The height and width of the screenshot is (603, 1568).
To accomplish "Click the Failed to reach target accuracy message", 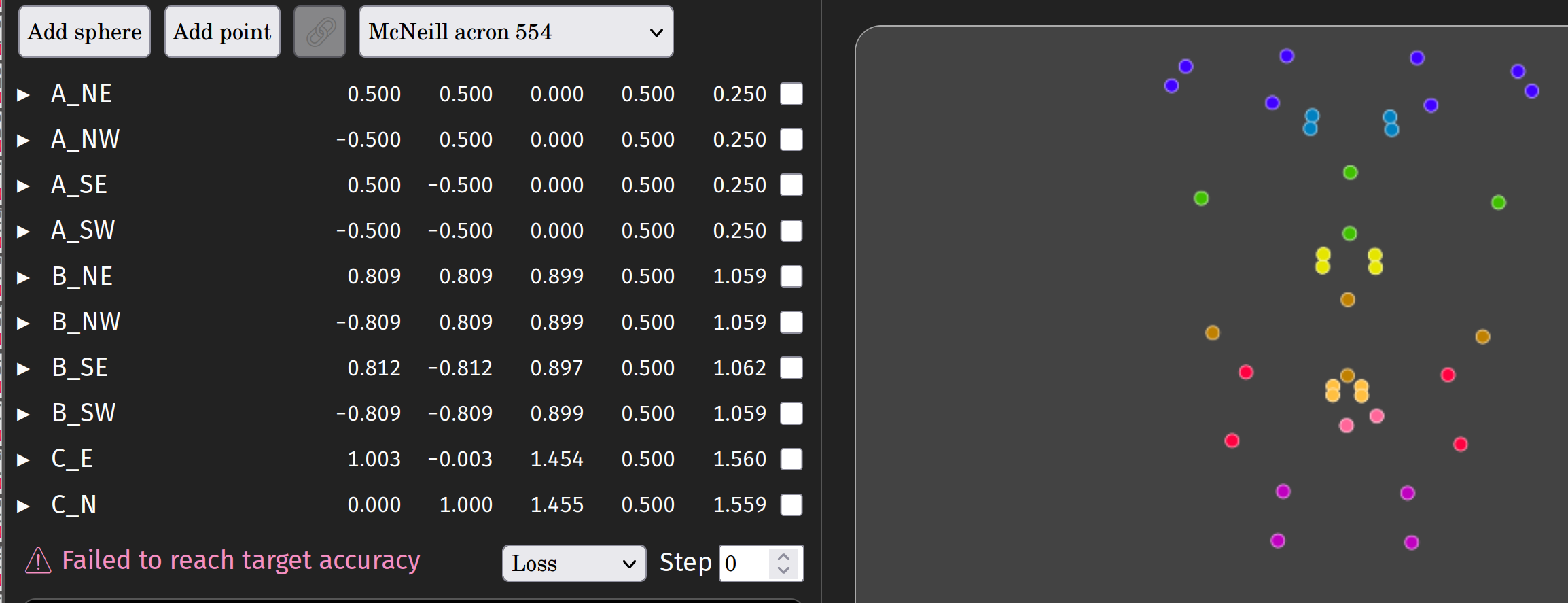I will pos(241,560).
